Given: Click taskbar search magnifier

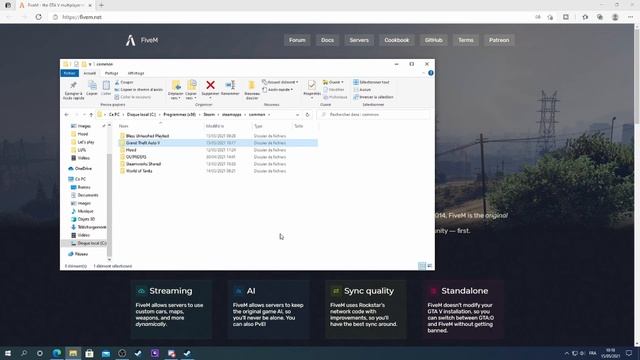Looking at the screenshot, I should pos(24,353).
